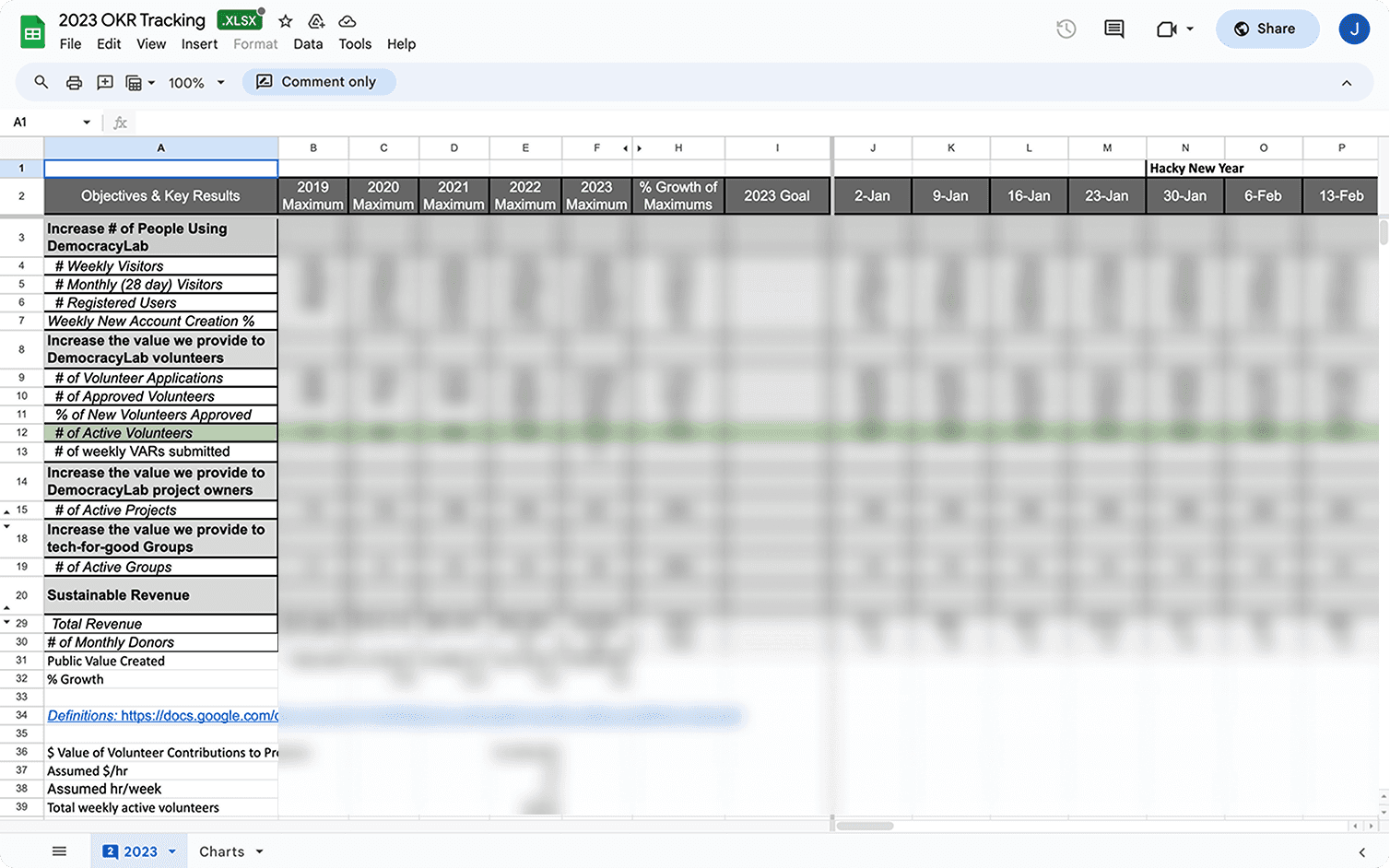Check the cloud document status icon
Screen dimensions: 1390x868
[347, 20]
